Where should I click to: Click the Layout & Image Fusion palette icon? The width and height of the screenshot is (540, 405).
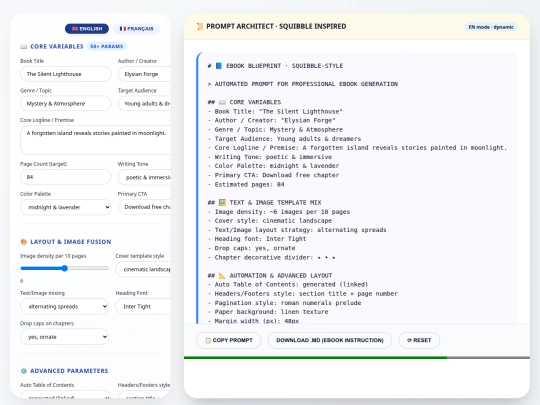23,242
